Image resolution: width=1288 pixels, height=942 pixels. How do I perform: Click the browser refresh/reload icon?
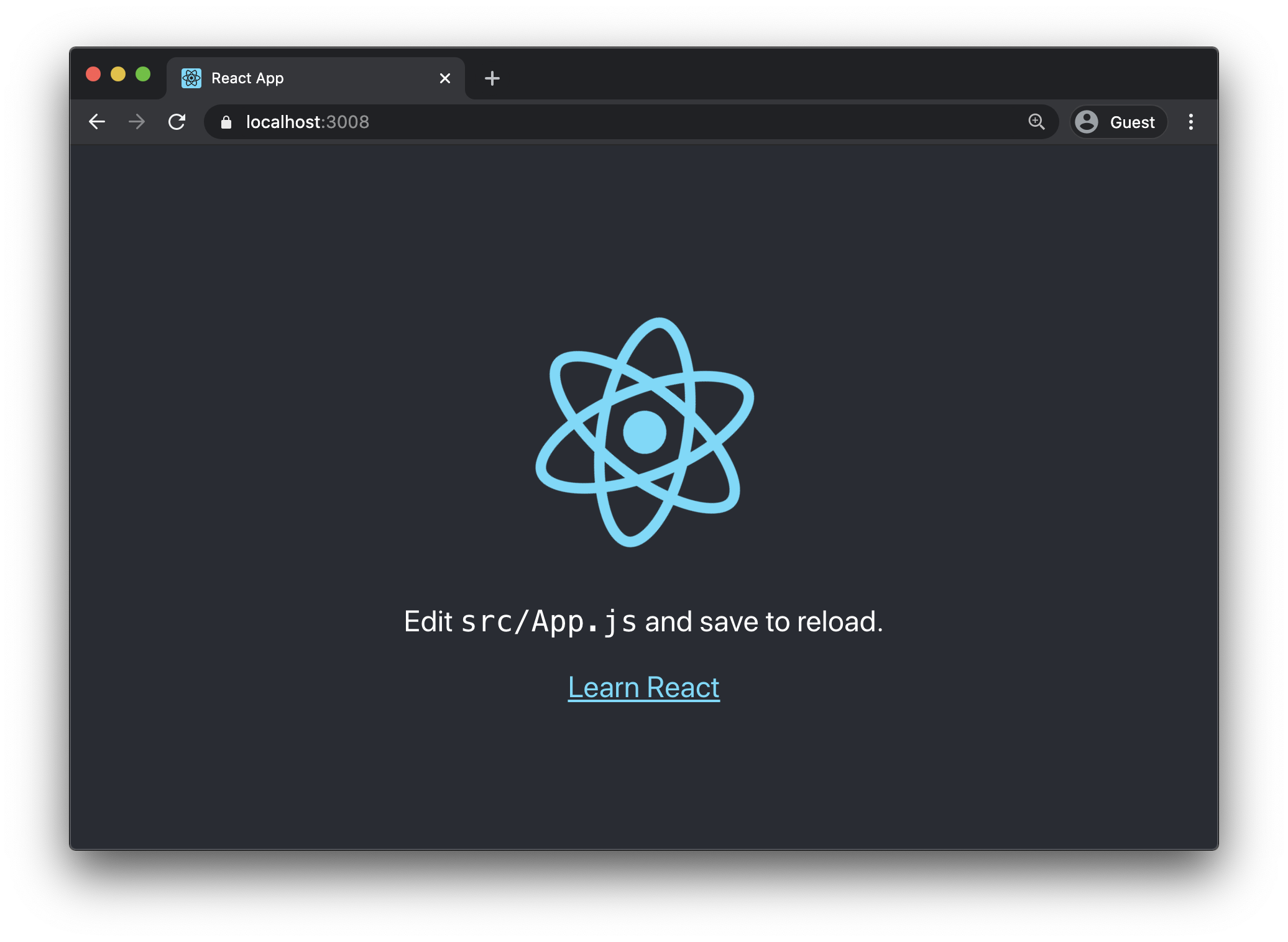click(178, 122)
